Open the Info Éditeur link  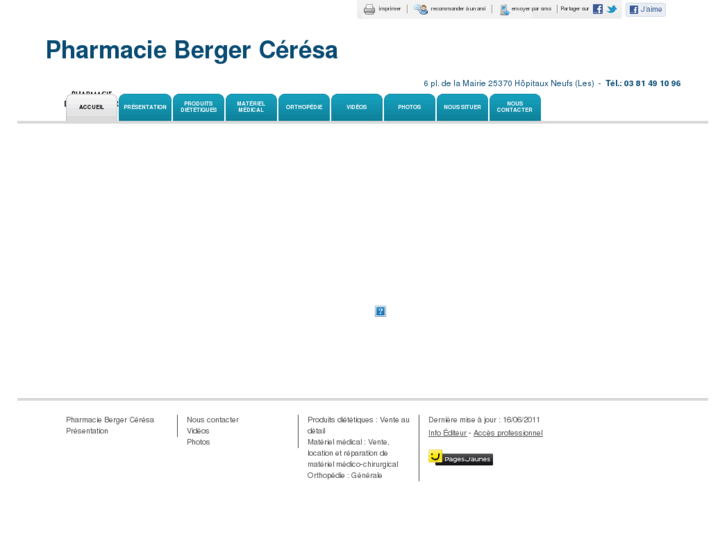(447, 433)
